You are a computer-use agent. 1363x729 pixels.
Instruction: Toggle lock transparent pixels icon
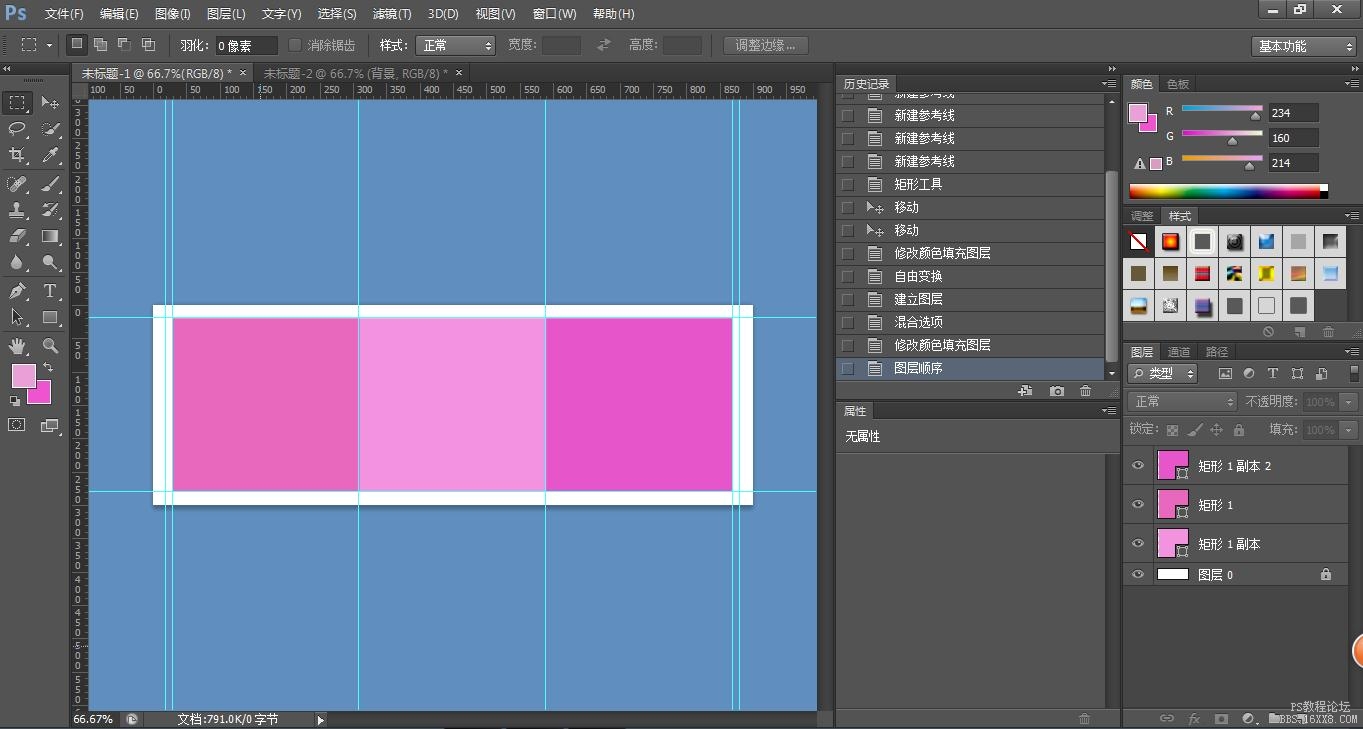pos(1173,430)
